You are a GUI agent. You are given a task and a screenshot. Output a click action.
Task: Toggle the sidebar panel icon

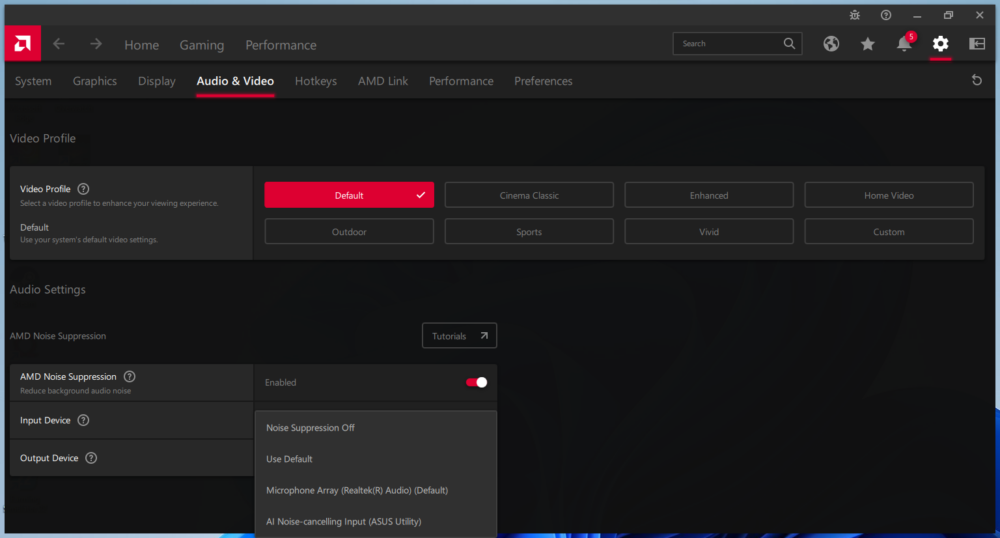click(x=977, y=44)
